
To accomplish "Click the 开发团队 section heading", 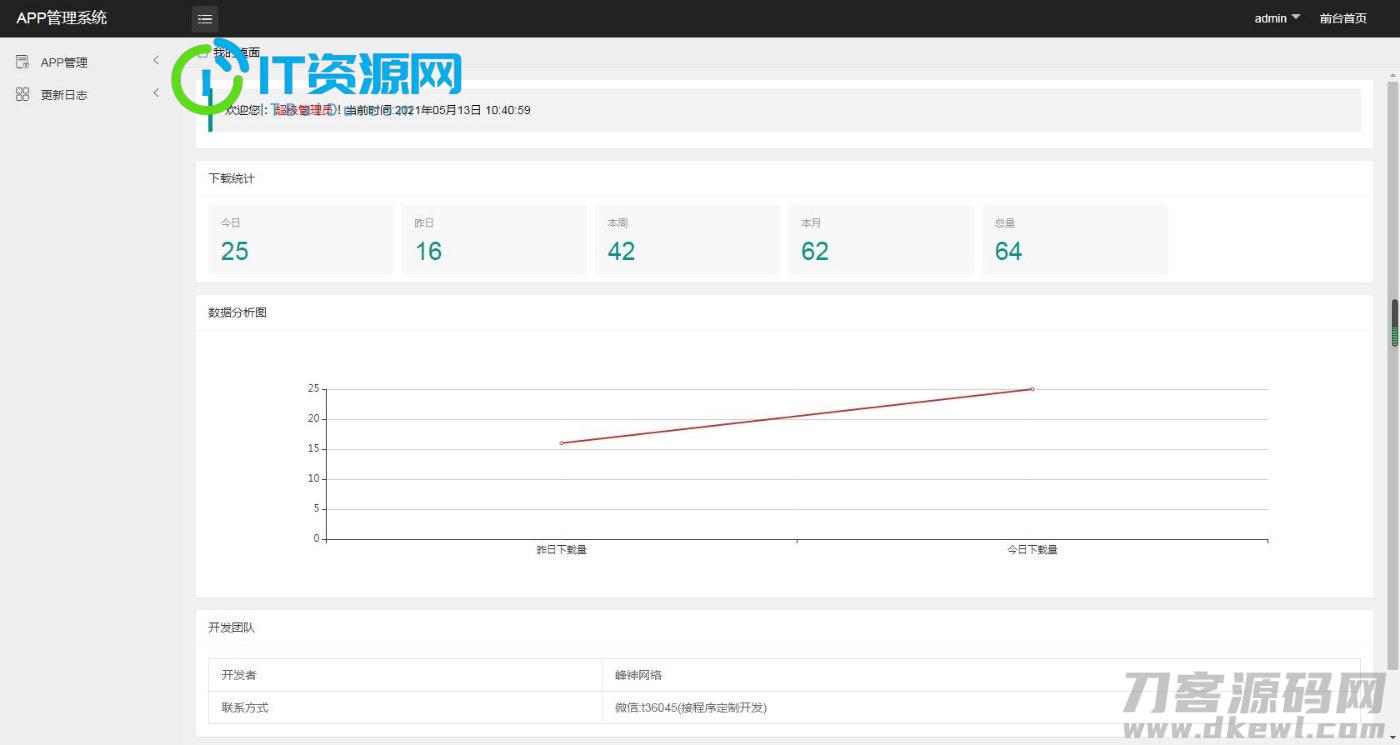I will click(x=231, y=628).
